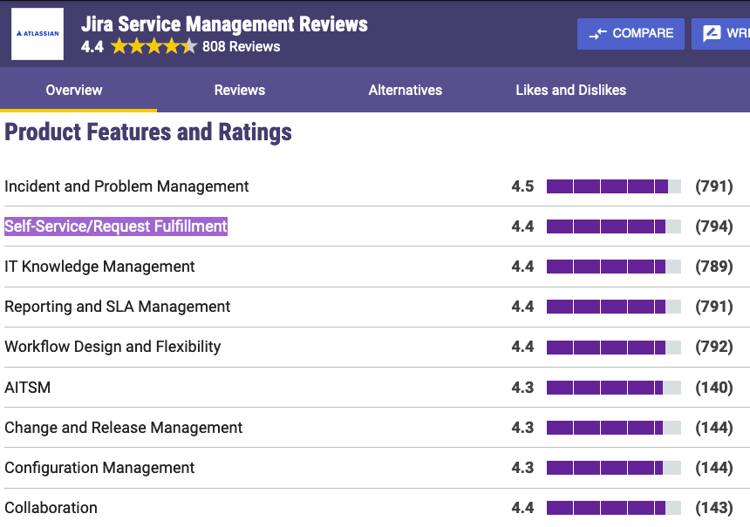Select the IT Knowledge Management label

click(99, 266)
